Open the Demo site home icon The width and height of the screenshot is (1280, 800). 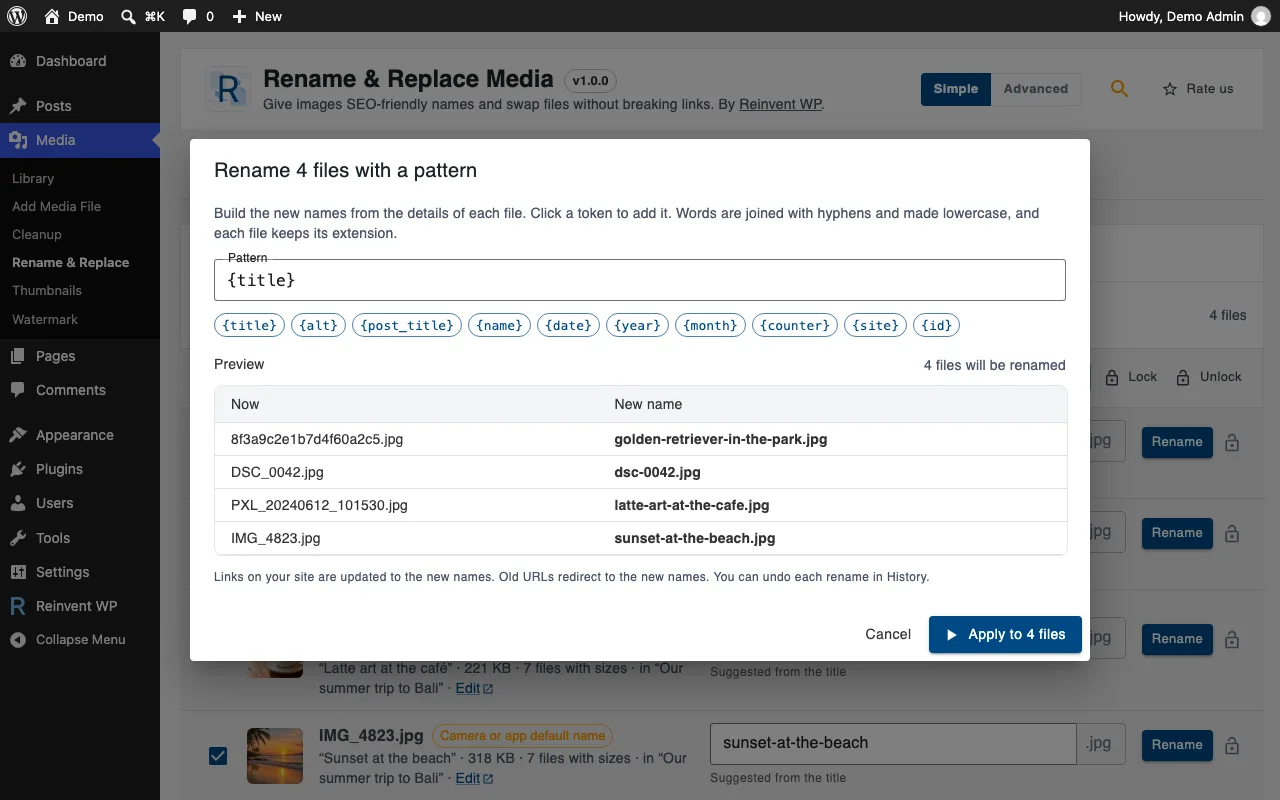click(x=52, y=16)
